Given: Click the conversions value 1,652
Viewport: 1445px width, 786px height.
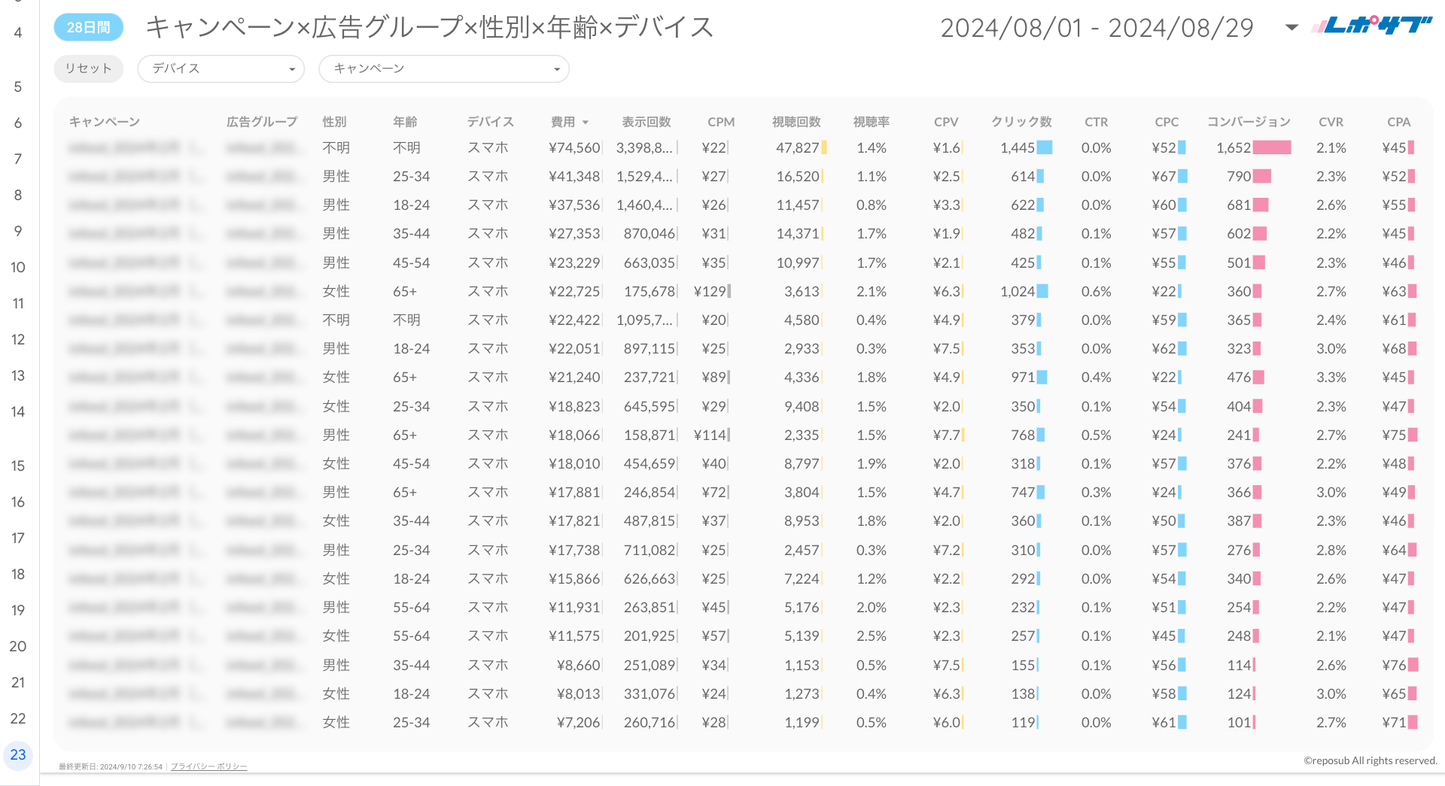Looking at the screenshot, I should click(1234, 148).
